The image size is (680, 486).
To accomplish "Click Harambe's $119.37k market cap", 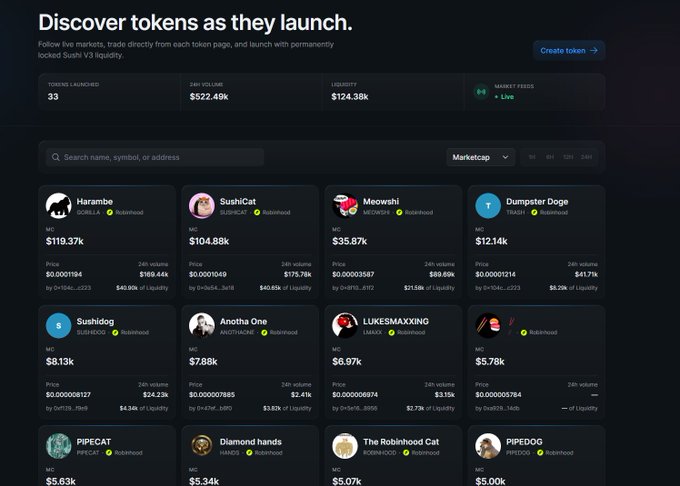I will [65, 241].
